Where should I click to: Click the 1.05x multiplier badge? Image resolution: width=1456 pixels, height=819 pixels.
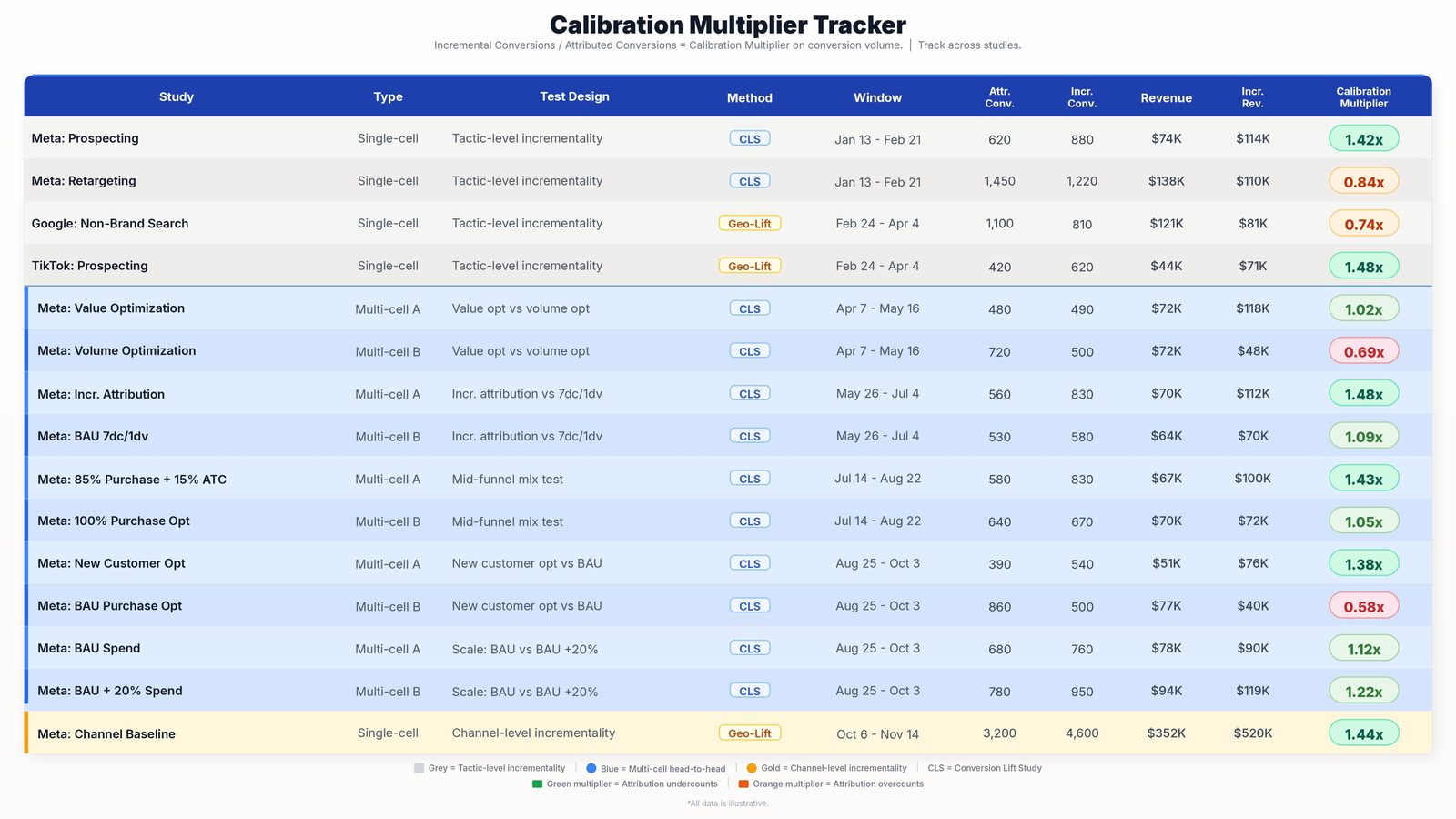pos(1363,521)
